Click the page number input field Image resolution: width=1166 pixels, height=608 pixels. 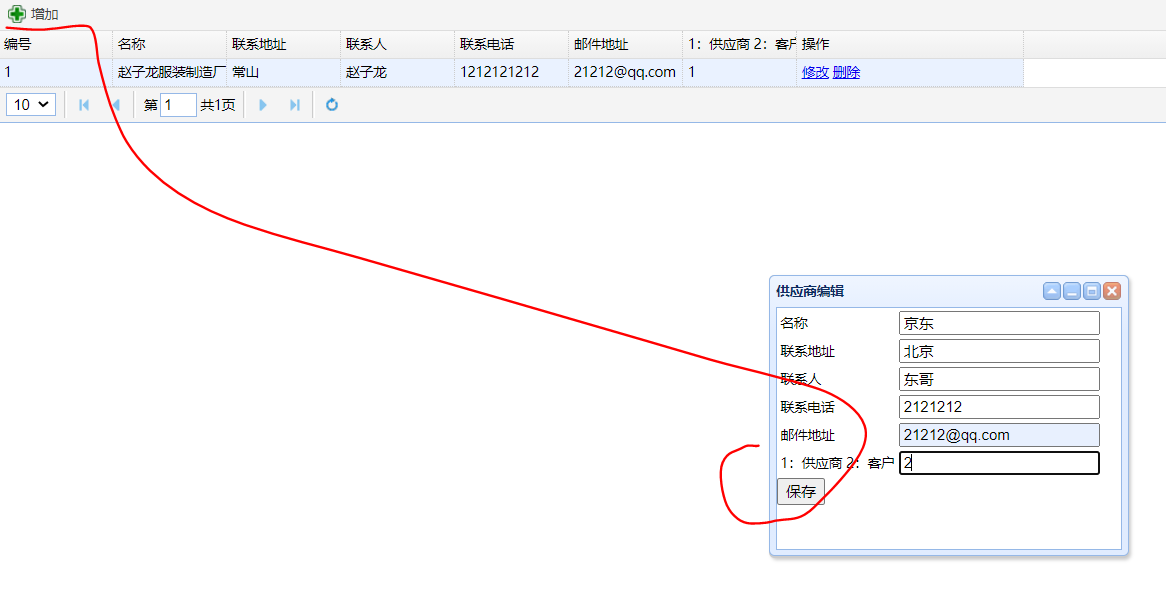click(178, 105)
